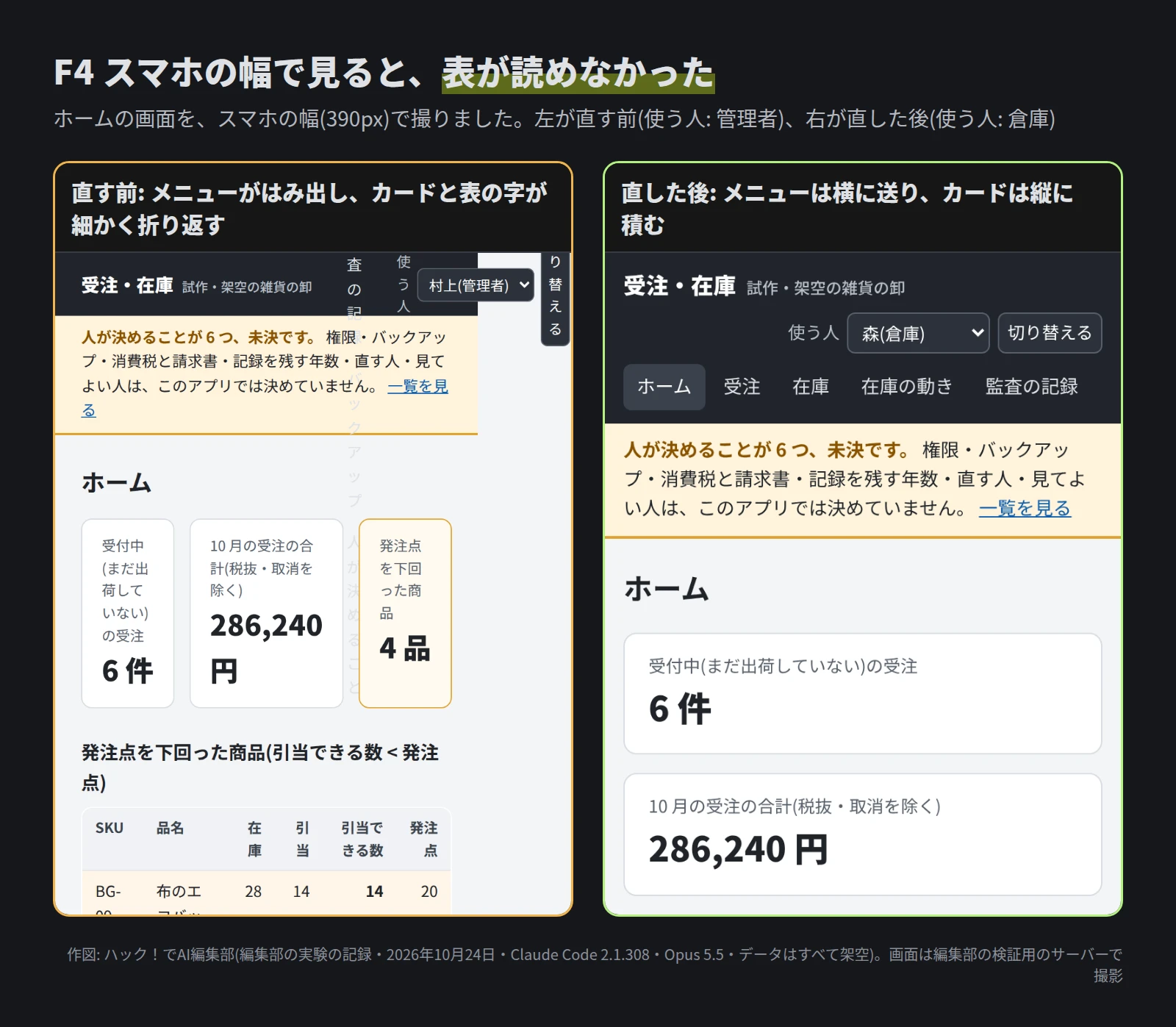Open the 在庫の動き tab
This screenshot has height=1027, width=1176.
(906, 387)
